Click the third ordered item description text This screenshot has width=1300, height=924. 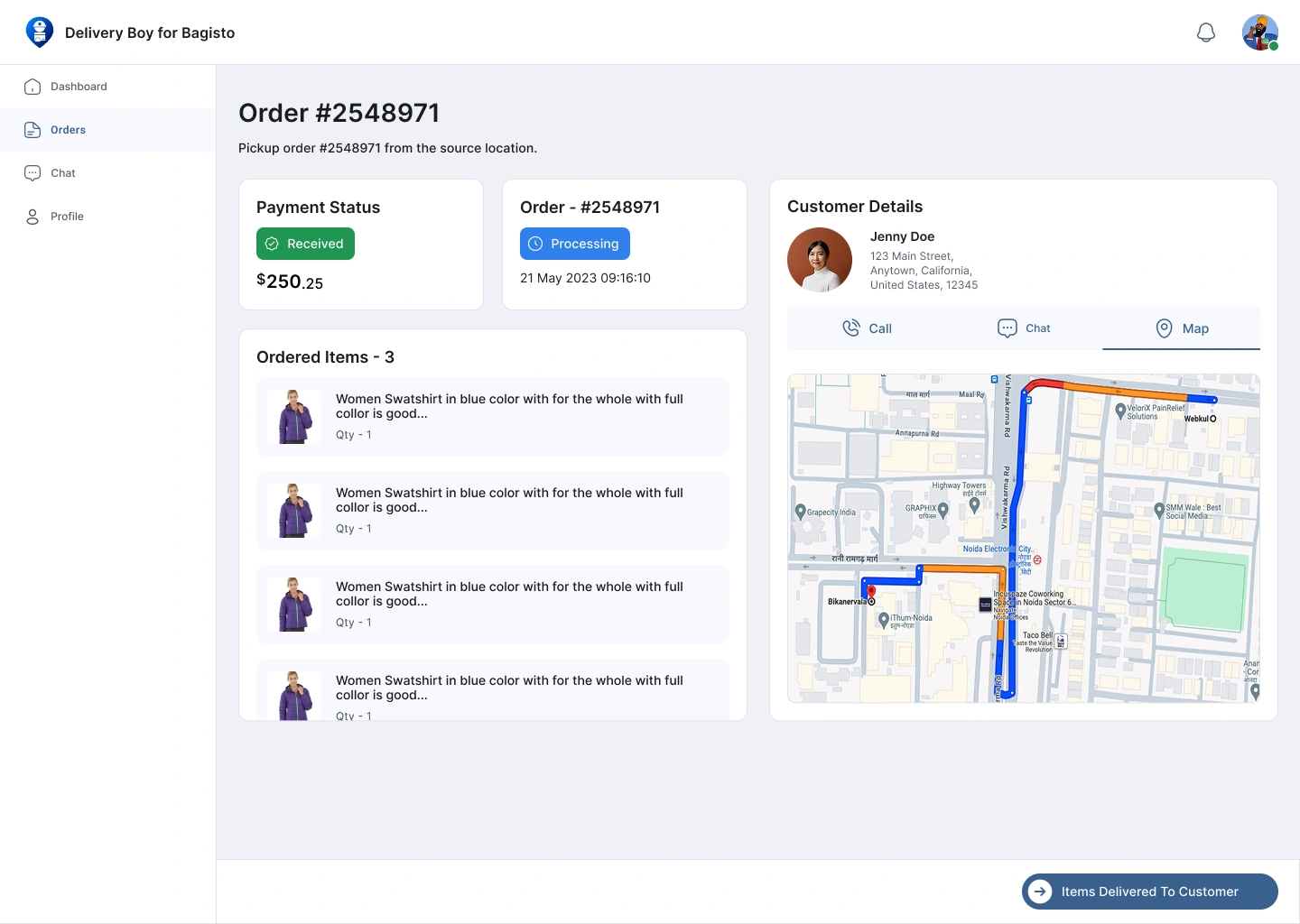[x=509, y=594]
